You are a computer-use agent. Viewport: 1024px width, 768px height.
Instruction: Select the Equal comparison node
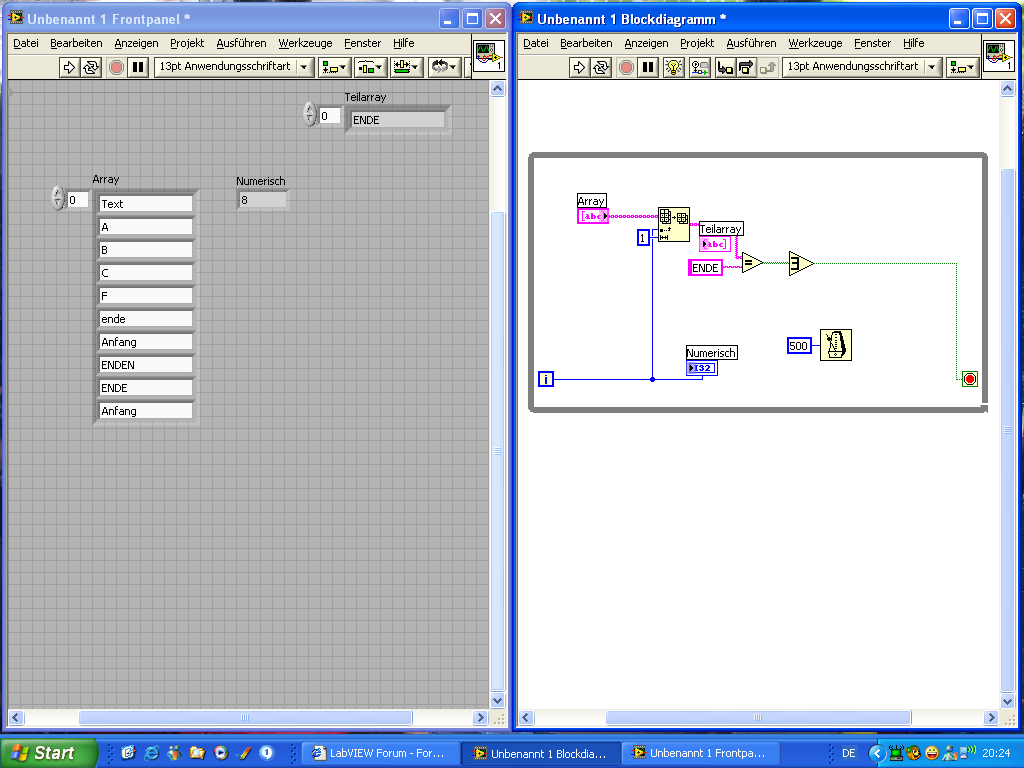(752, 263)
